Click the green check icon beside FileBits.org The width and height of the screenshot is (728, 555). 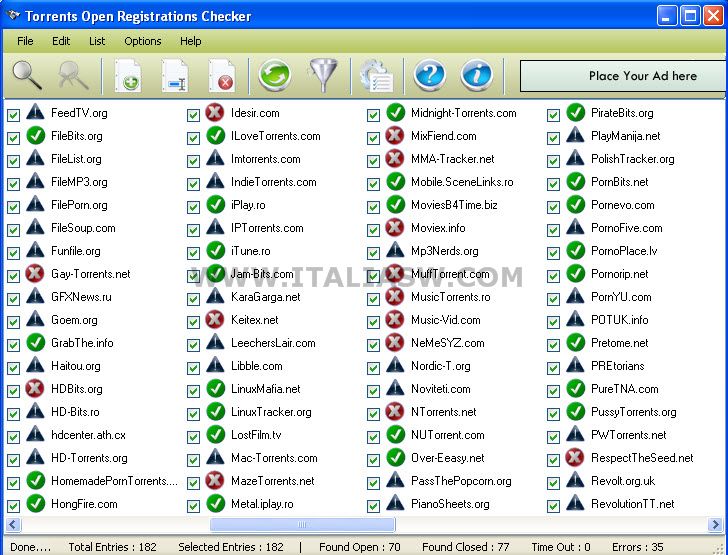[x=36, y=136]
